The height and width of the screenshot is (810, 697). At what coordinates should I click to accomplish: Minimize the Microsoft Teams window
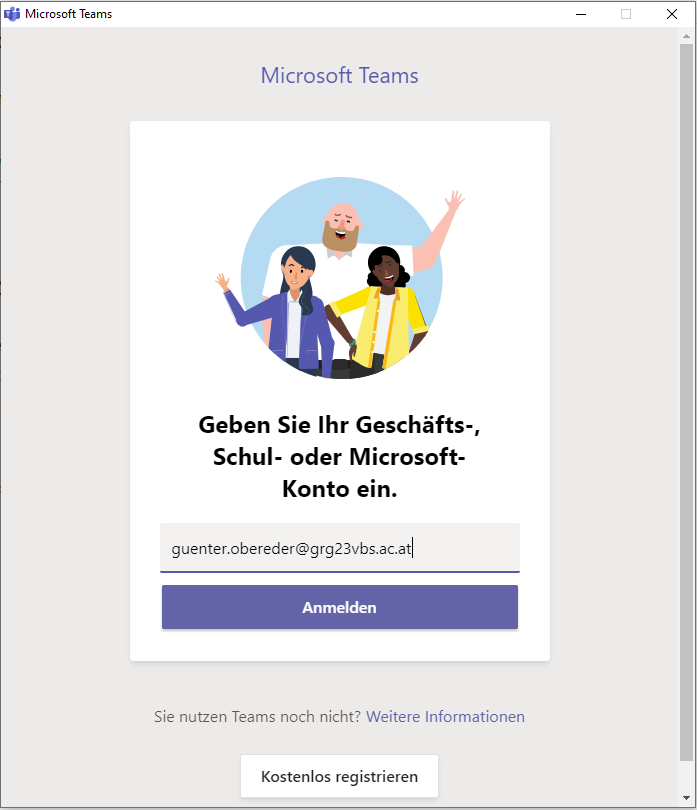pyautogui.click(x=581, y=14)
